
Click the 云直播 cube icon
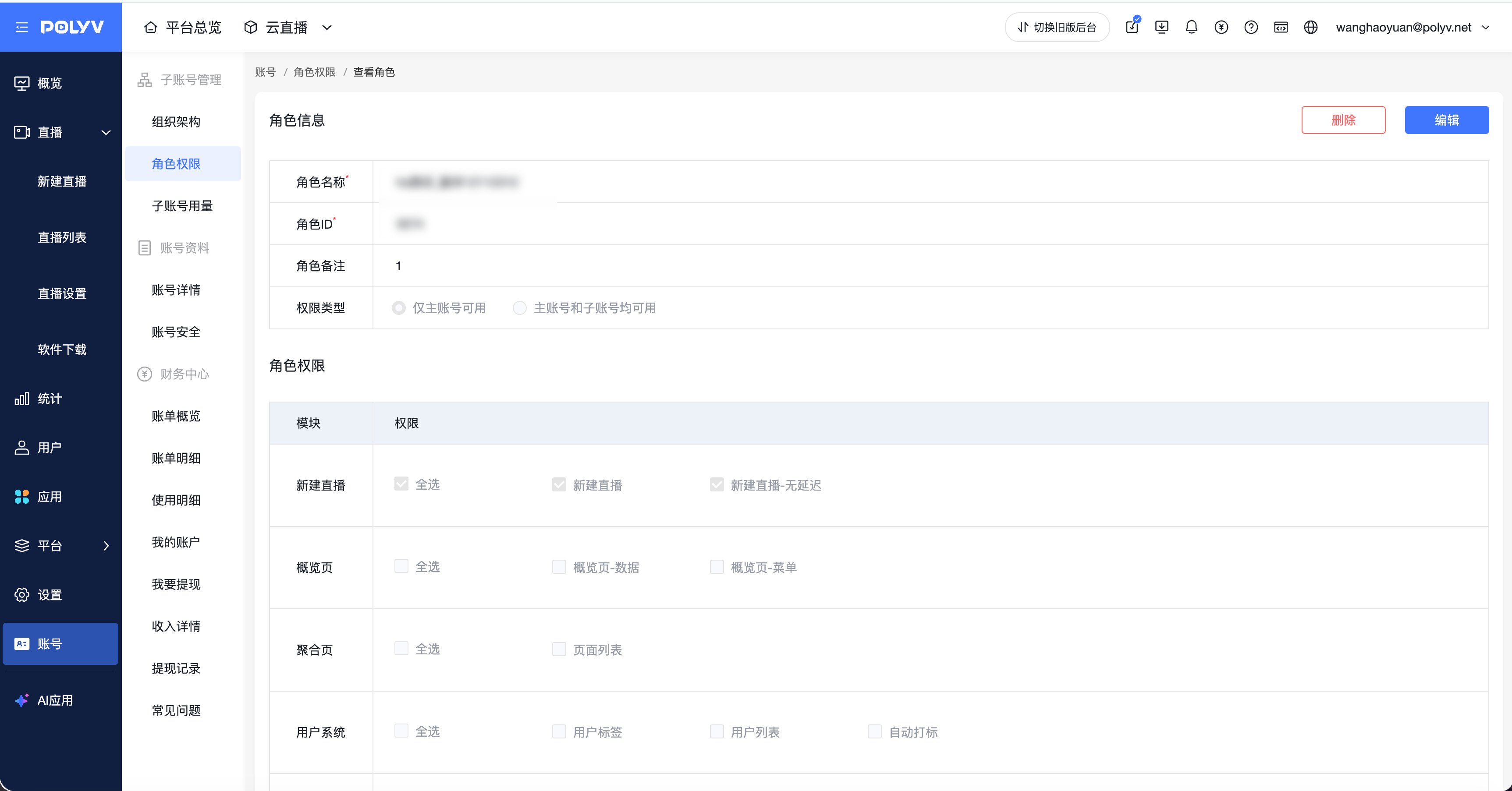click(x=251, y=27)
